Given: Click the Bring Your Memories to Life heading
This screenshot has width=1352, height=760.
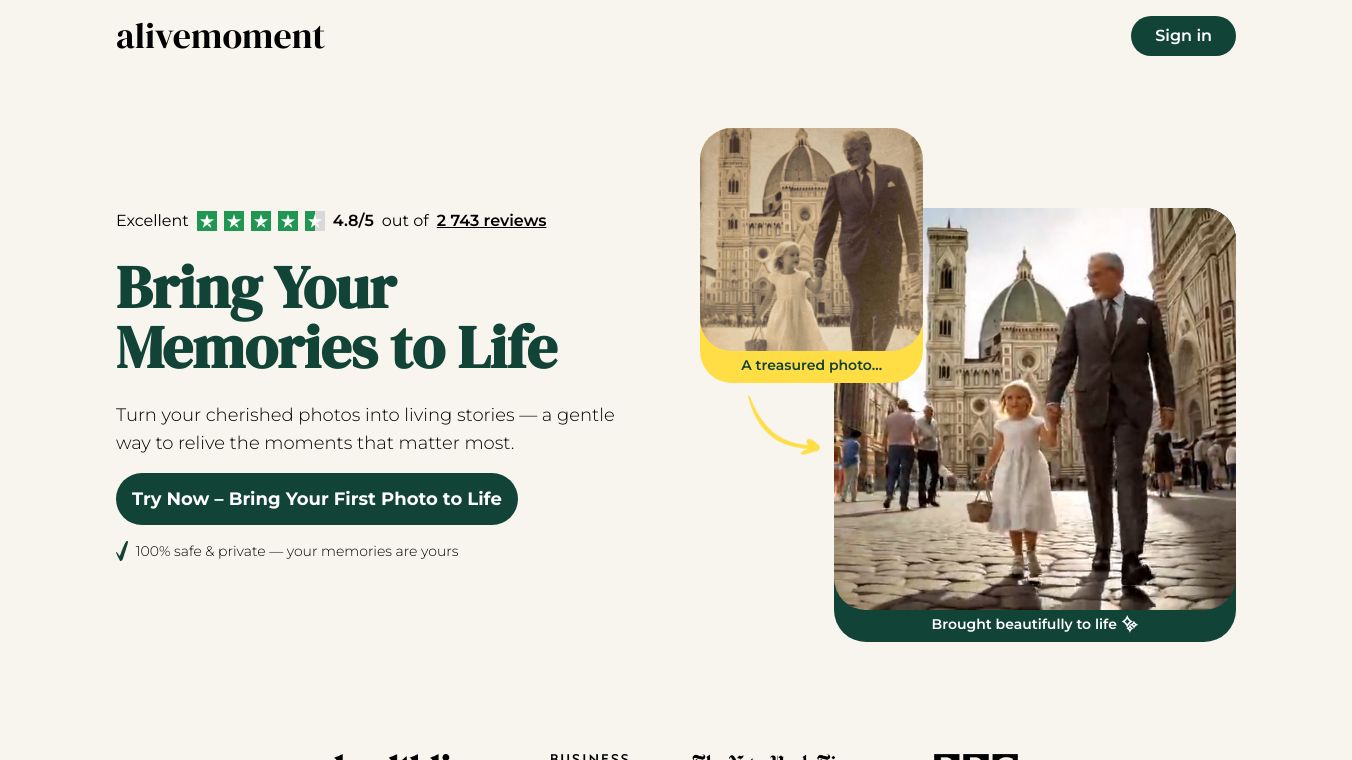Looking at the screenshot, I should coord(336,317).
